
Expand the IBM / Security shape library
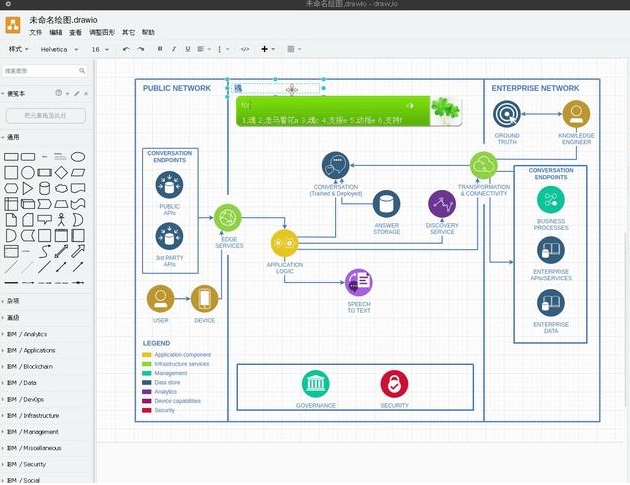click(x=26, y=464)
